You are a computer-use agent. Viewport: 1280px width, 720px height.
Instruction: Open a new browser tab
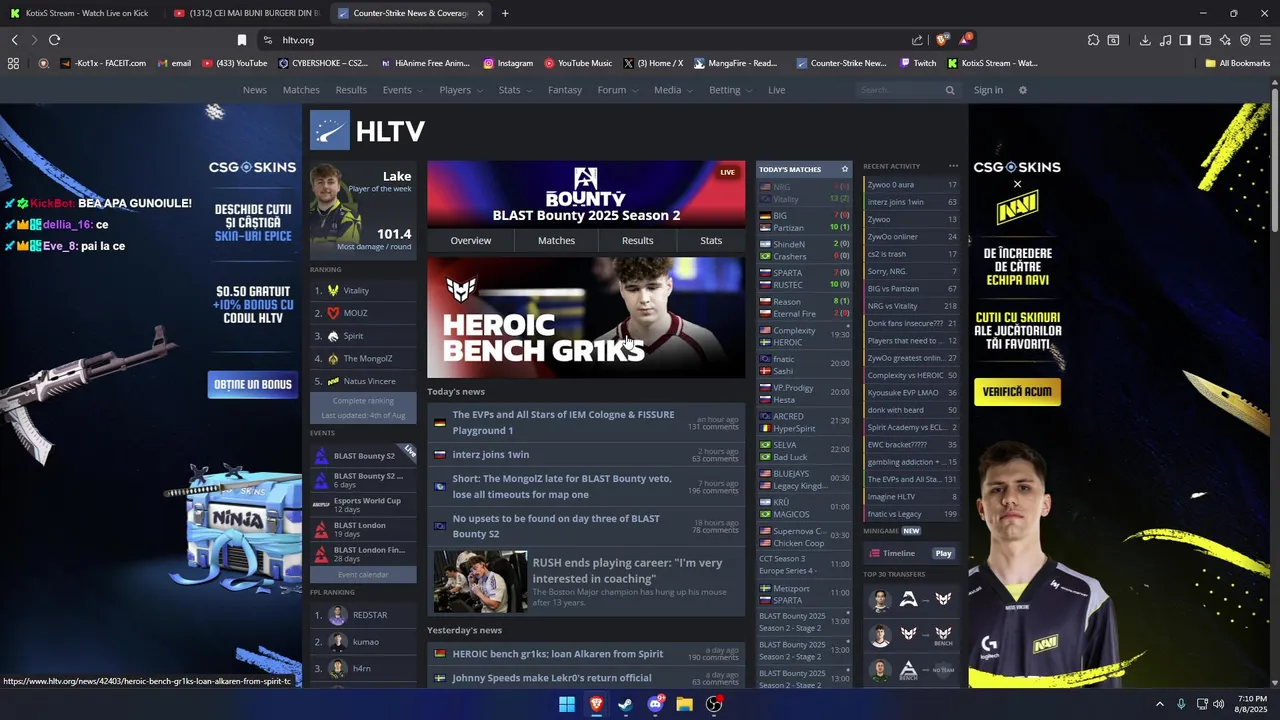[x=505, y=13]
